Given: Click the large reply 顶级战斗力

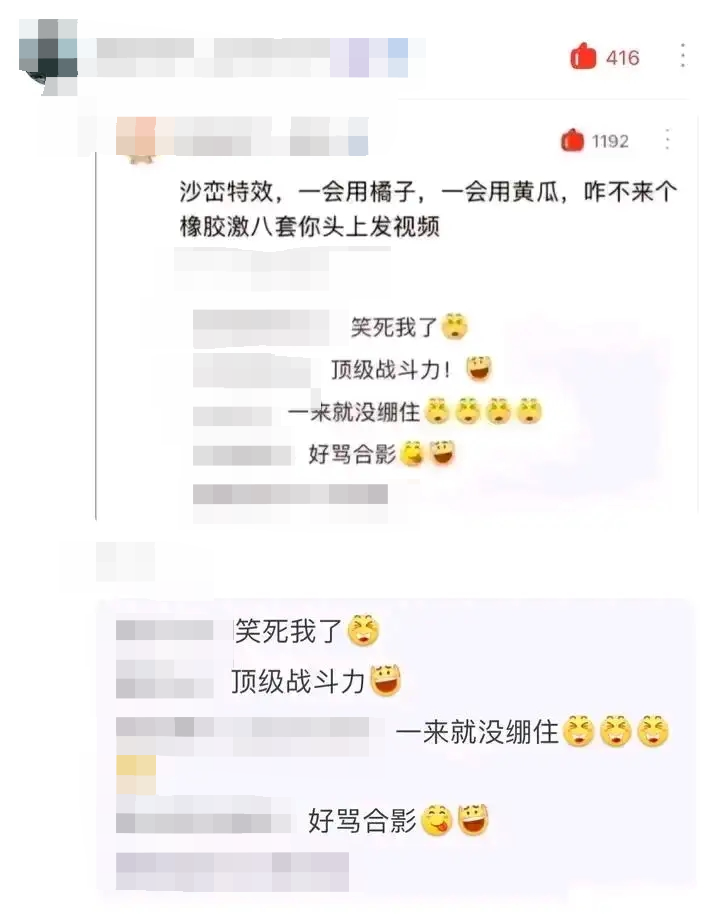Looking at the screenshot, I should click(x=298, y=681).
